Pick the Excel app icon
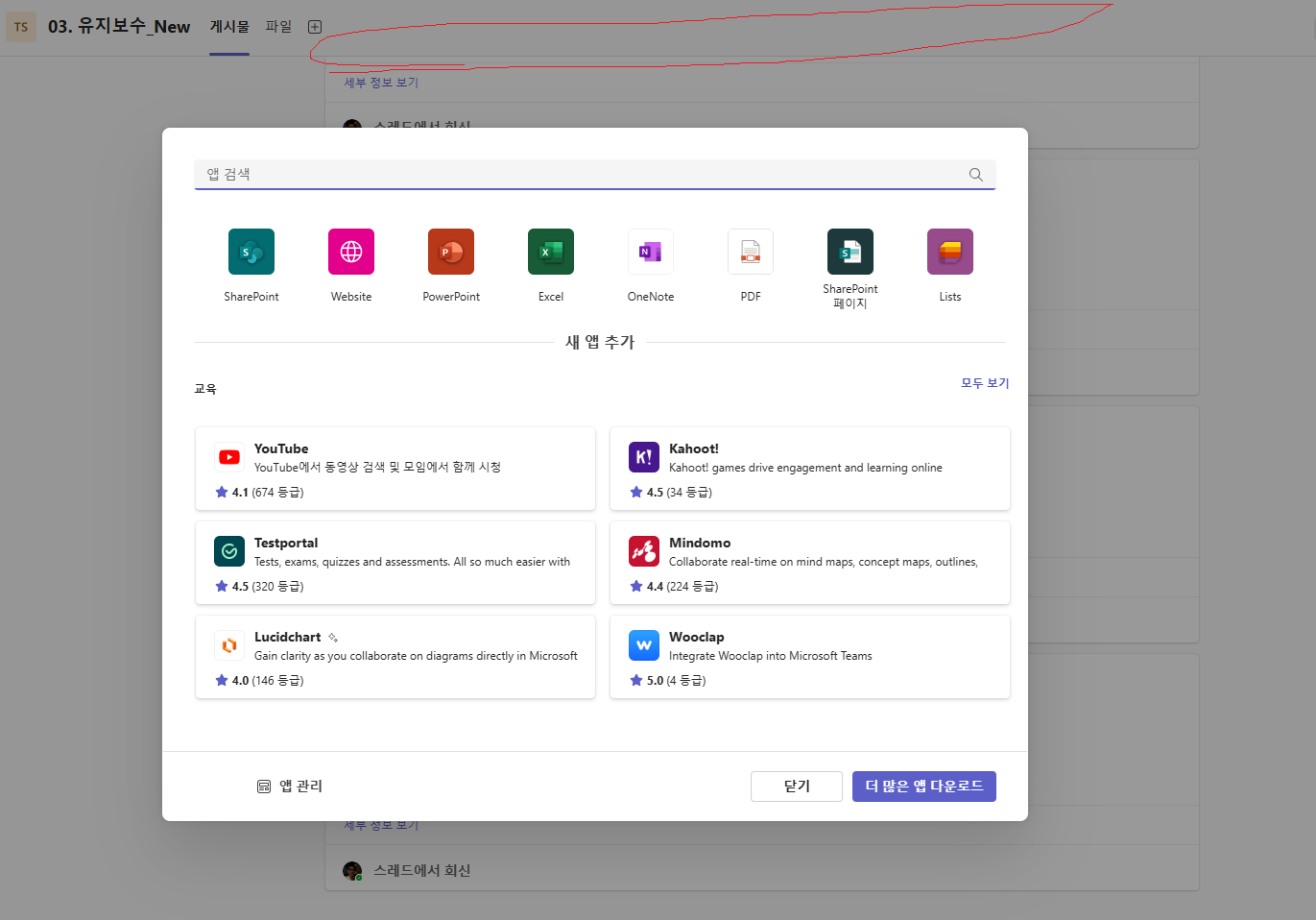 pyautogui.click(x=551, y=252)
